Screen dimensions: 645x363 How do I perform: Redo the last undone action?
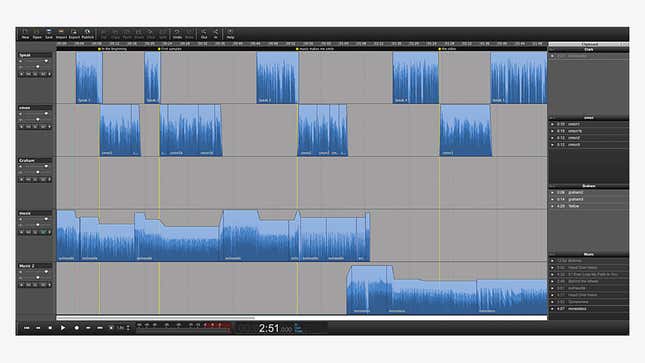point(190,34)
